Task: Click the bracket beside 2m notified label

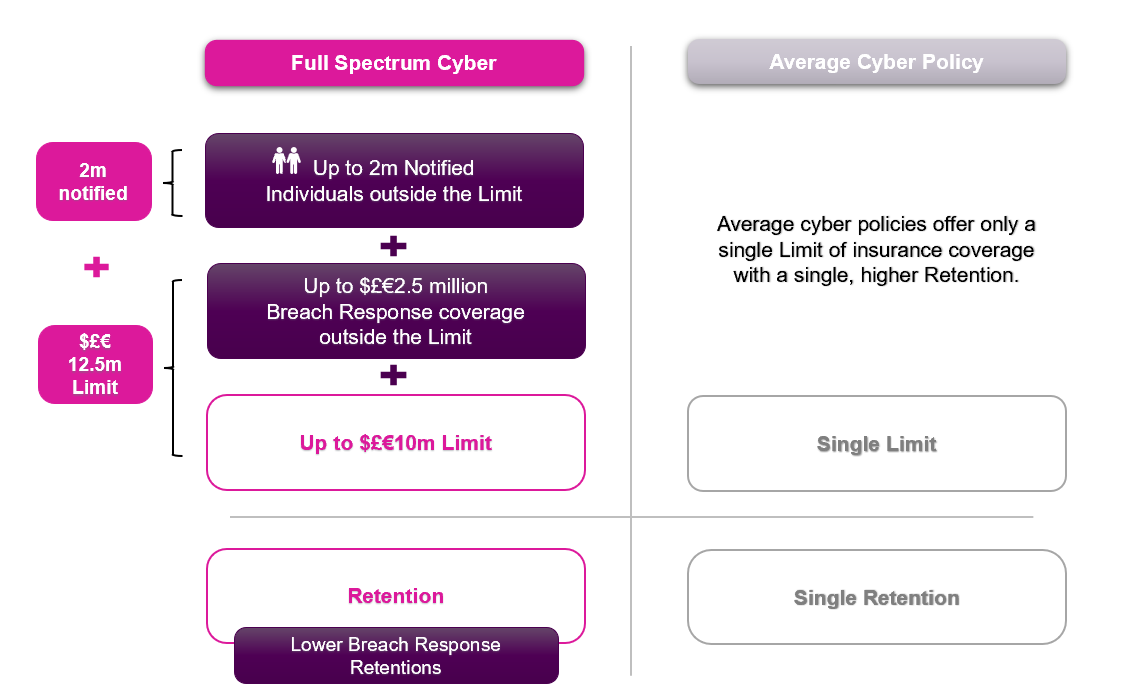Action: click(173, 183)
